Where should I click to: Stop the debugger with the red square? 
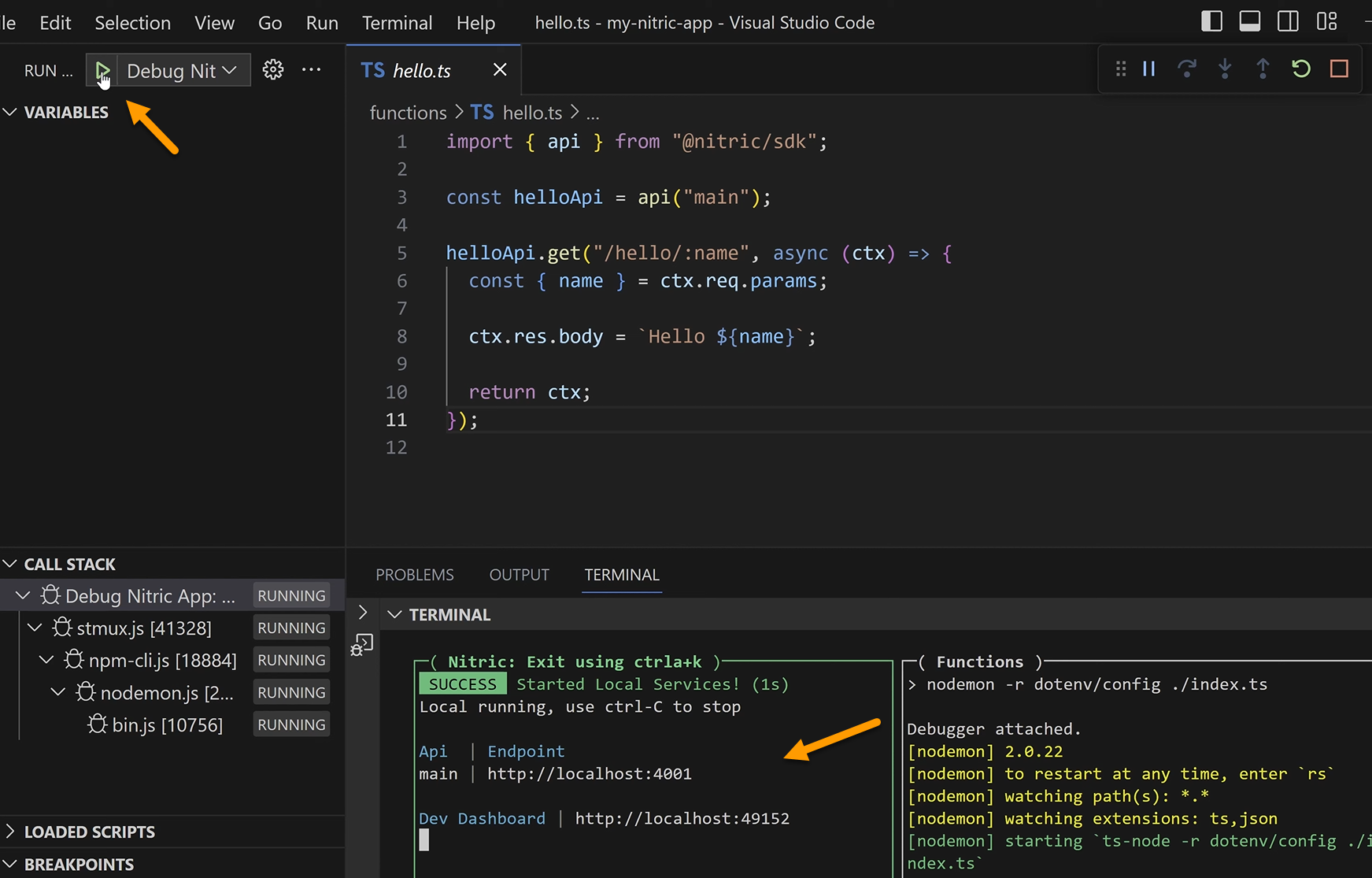[1338, 69]
